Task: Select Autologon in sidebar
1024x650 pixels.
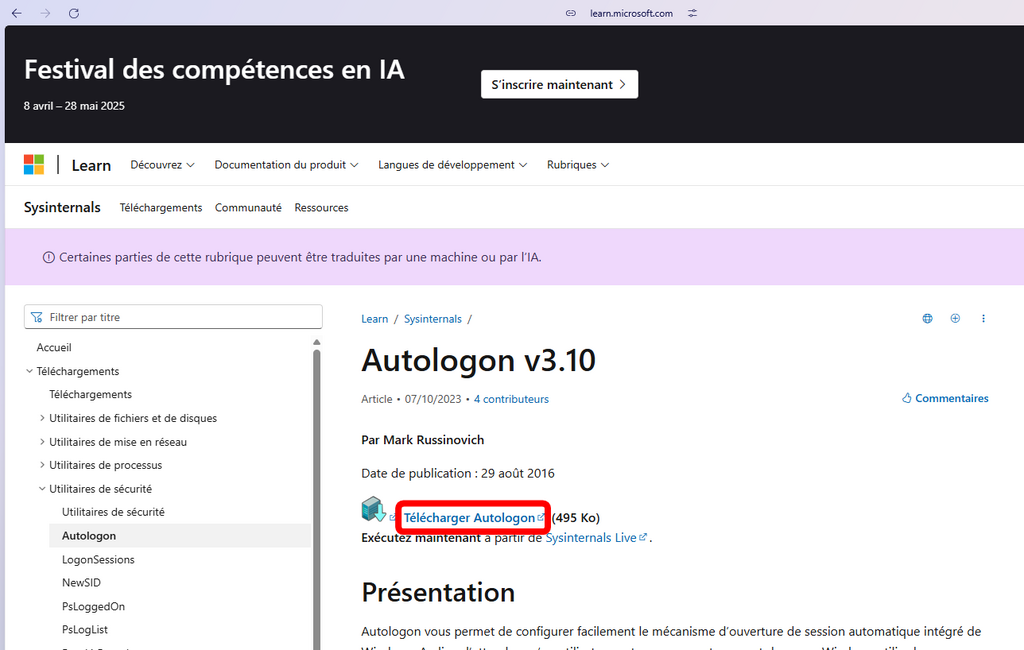Action: [89, 536]
